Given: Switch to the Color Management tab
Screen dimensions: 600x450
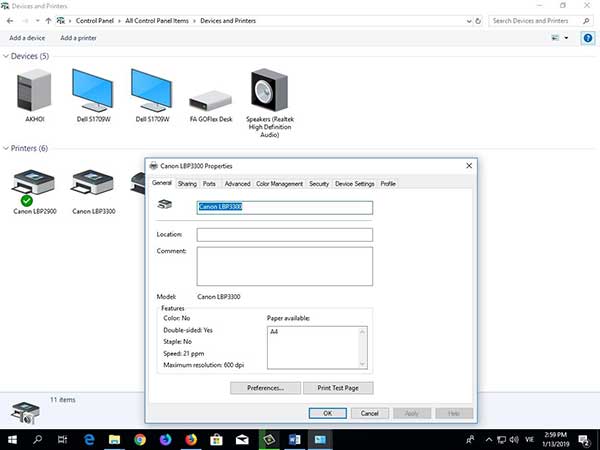Looking at the screenshot, I should [x=279, y=184].
